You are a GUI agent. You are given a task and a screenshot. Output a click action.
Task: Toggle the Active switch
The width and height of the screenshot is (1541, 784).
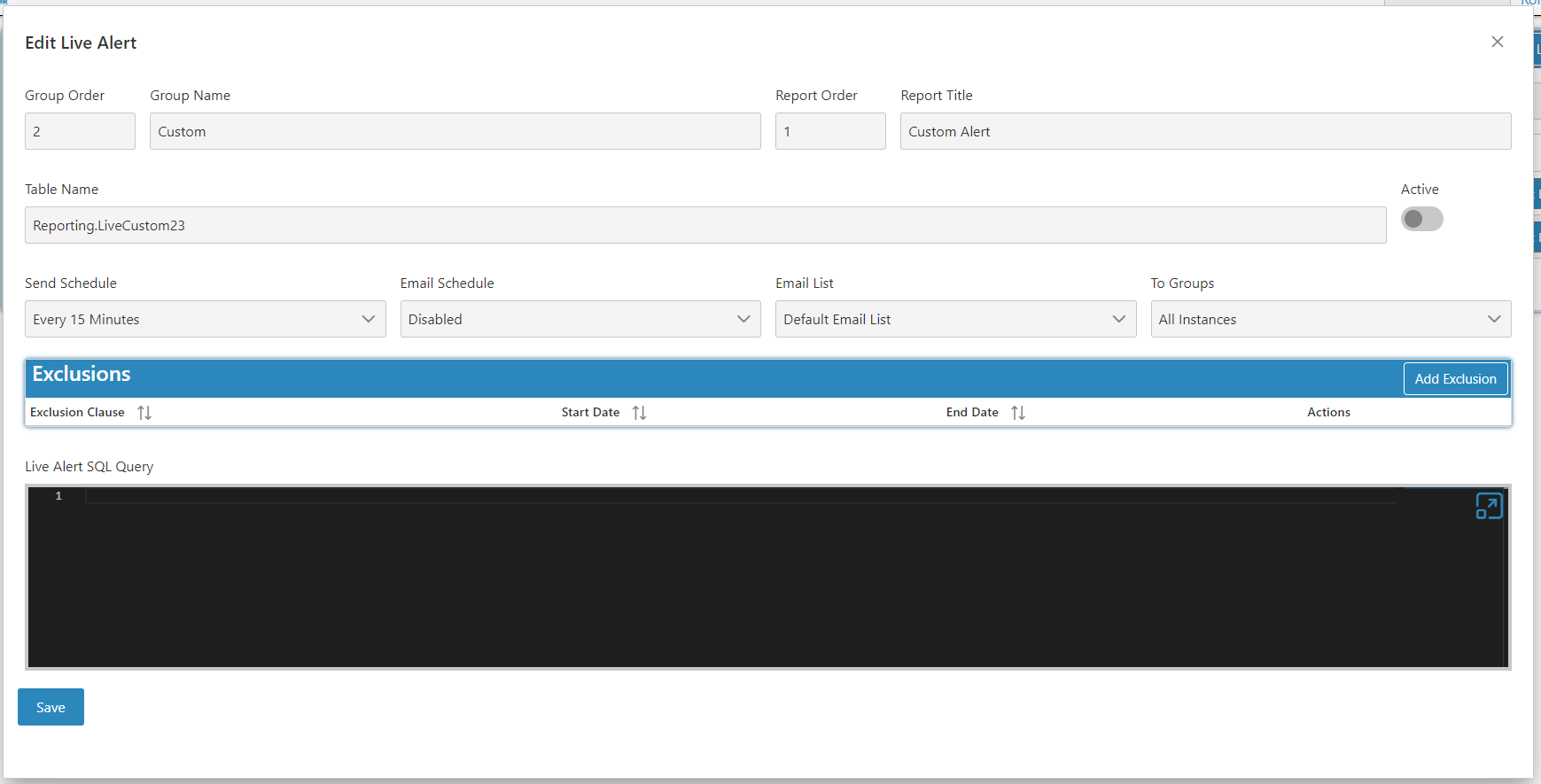point(1422,219)
